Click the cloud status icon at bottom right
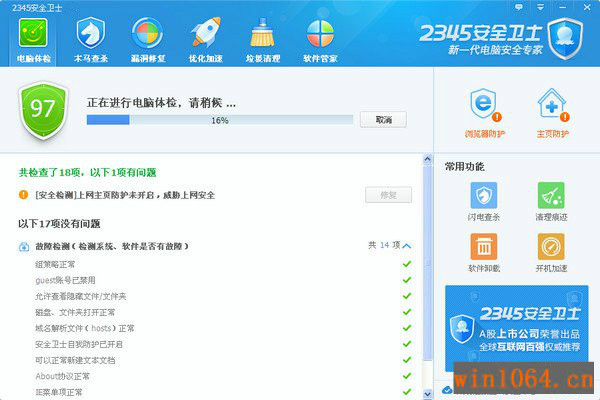The width and height of the screenshot is (600, 400). 447,390
